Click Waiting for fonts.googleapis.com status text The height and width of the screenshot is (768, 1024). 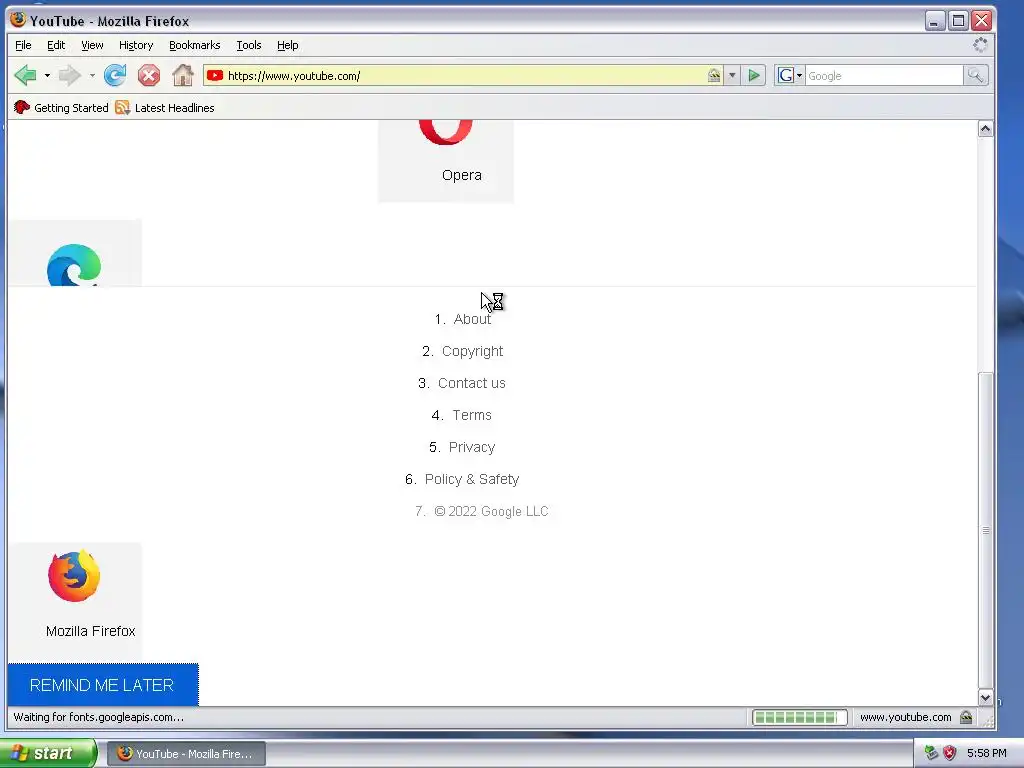[x=99, y=717]
